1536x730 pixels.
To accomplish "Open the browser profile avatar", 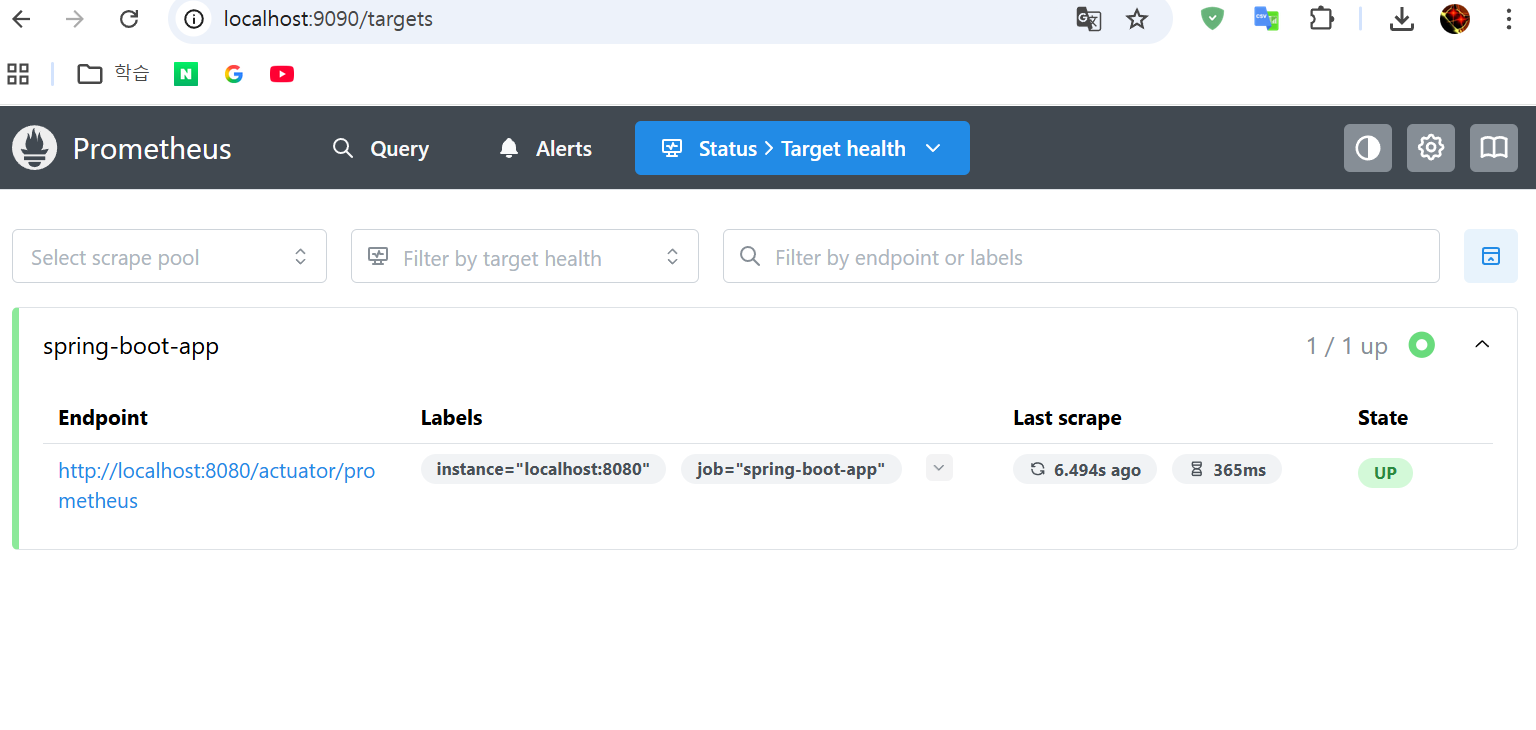I will [x=1455, y=19].
